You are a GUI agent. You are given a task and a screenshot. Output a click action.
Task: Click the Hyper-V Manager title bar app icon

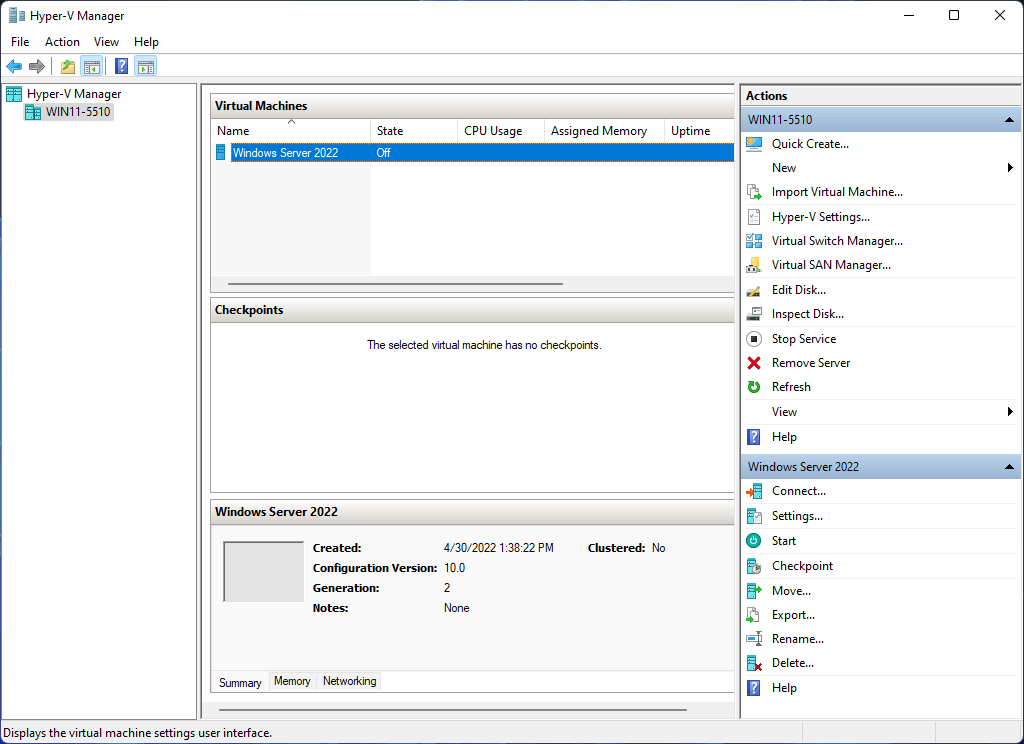click(x=16, y=15)
